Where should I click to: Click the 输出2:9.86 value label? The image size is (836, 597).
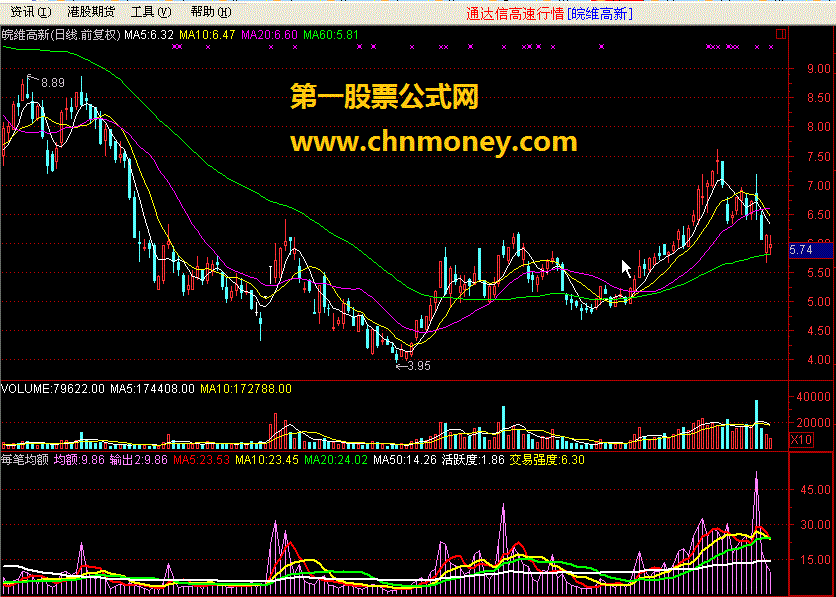coord(139,459)
